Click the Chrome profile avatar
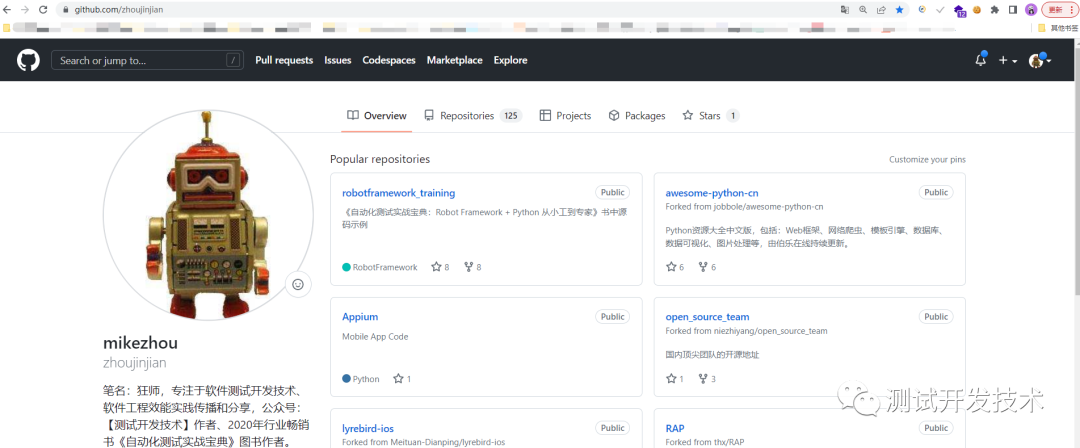 (1031, 10)
